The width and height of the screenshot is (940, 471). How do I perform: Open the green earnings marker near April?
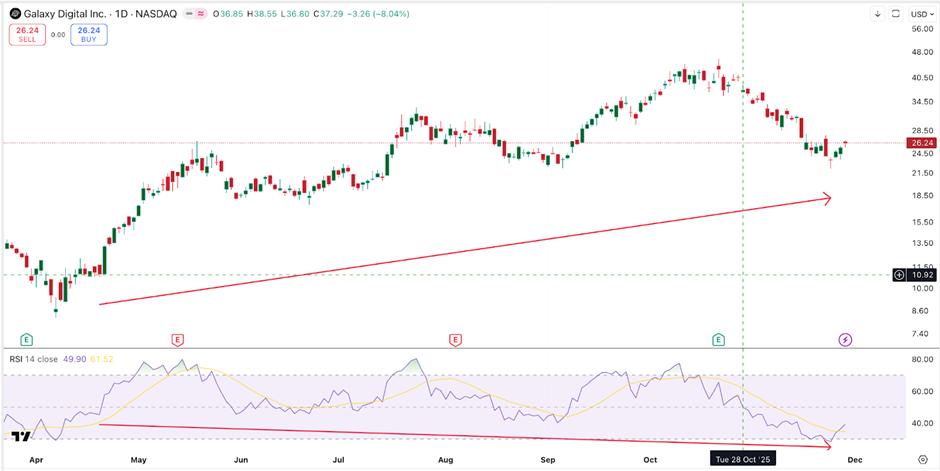26,340
